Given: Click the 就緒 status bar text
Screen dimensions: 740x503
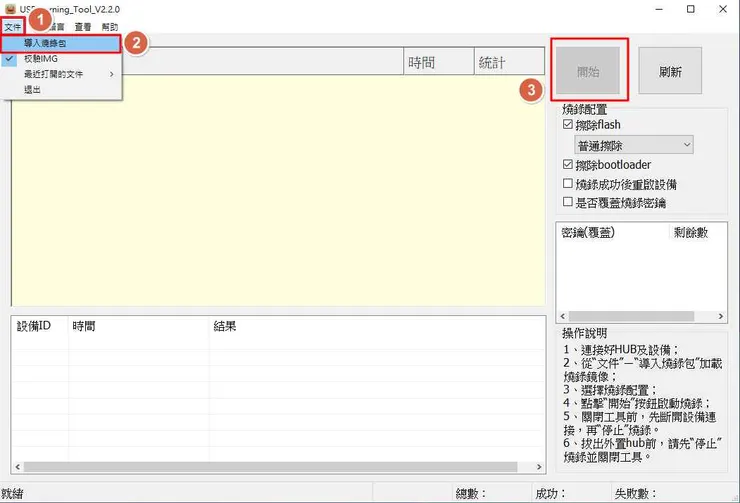Looking at the screenshot, I should [x=12, y=494].
